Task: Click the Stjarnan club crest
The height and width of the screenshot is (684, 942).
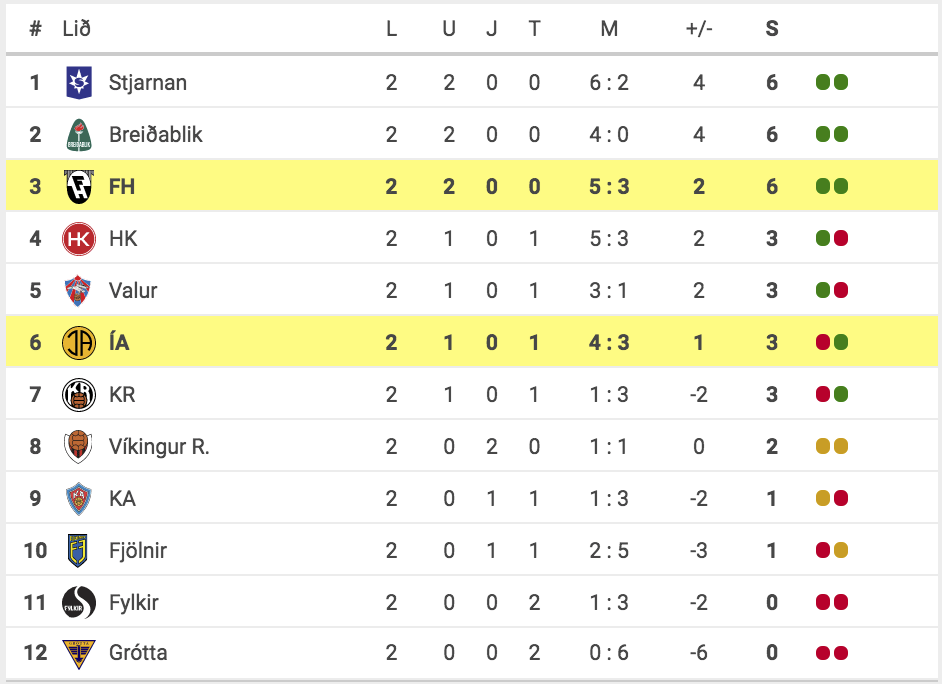Action: [79, 82]
